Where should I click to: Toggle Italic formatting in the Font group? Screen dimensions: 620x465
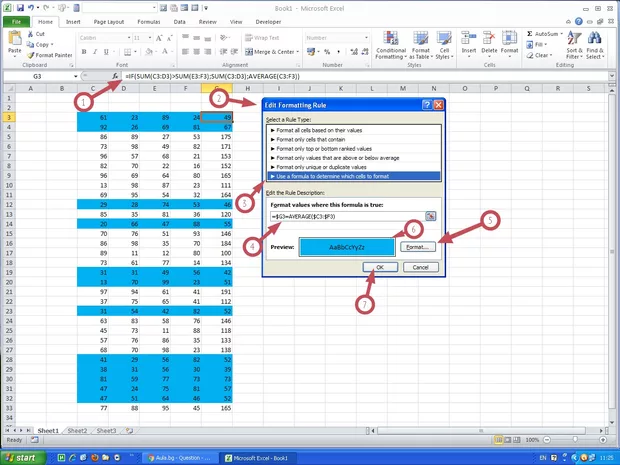[95, 52]
